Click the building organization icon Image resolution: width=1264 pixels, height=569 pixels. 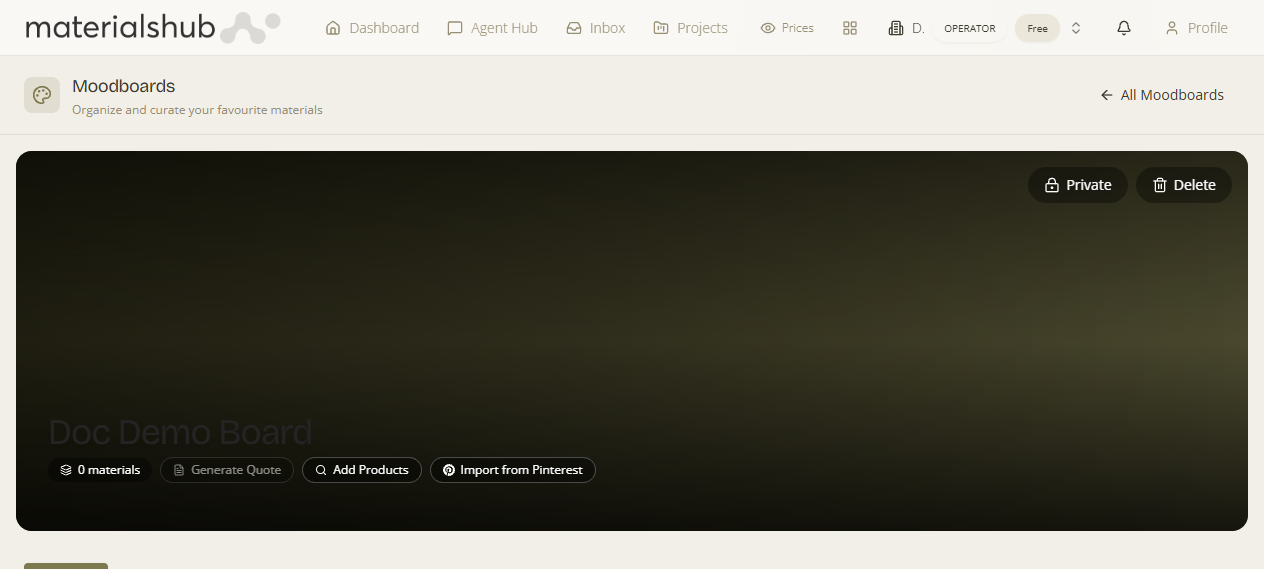pos(896,28)
